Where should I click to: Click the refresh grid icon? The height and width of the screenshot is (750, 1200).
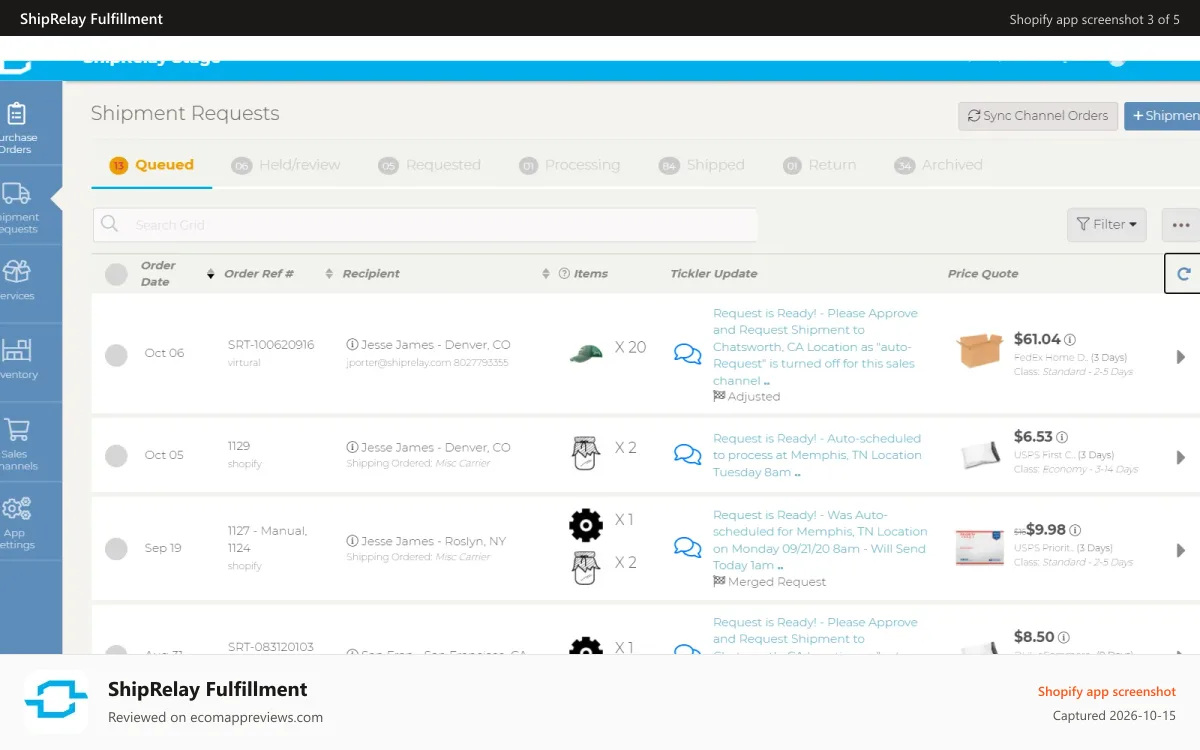pos(1183,274)
